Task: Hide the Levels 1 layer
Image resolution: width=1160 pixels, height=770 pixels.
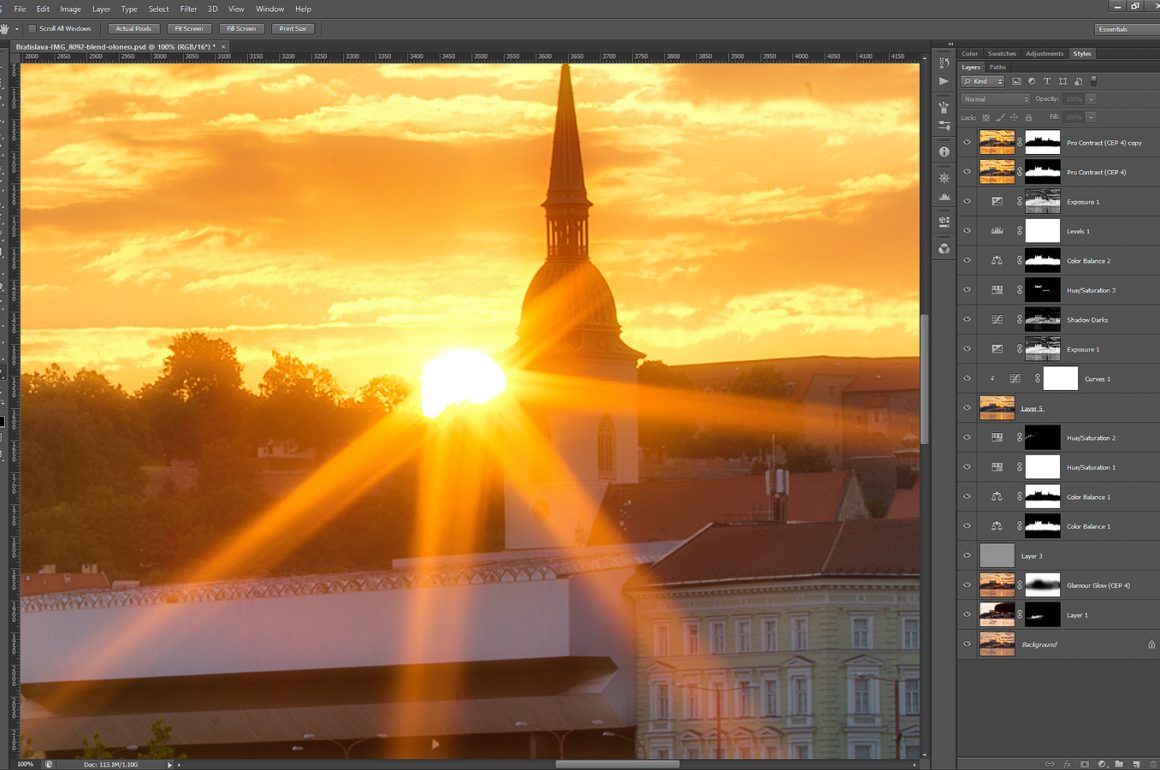Action: click(967, 231)
